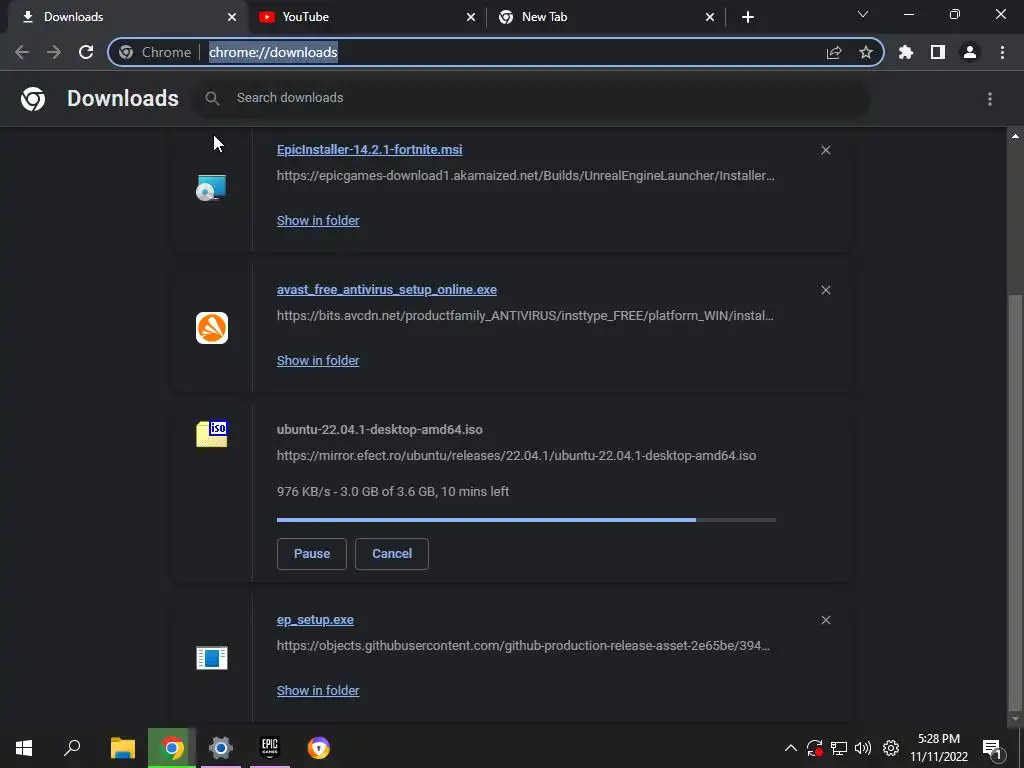Open the Windows Start menu

[24, 748]
